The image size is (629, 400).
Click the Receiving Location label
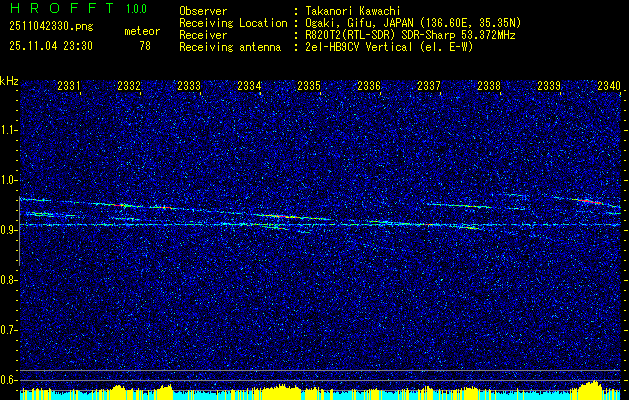pyautogui.click(x=233, y=23)
